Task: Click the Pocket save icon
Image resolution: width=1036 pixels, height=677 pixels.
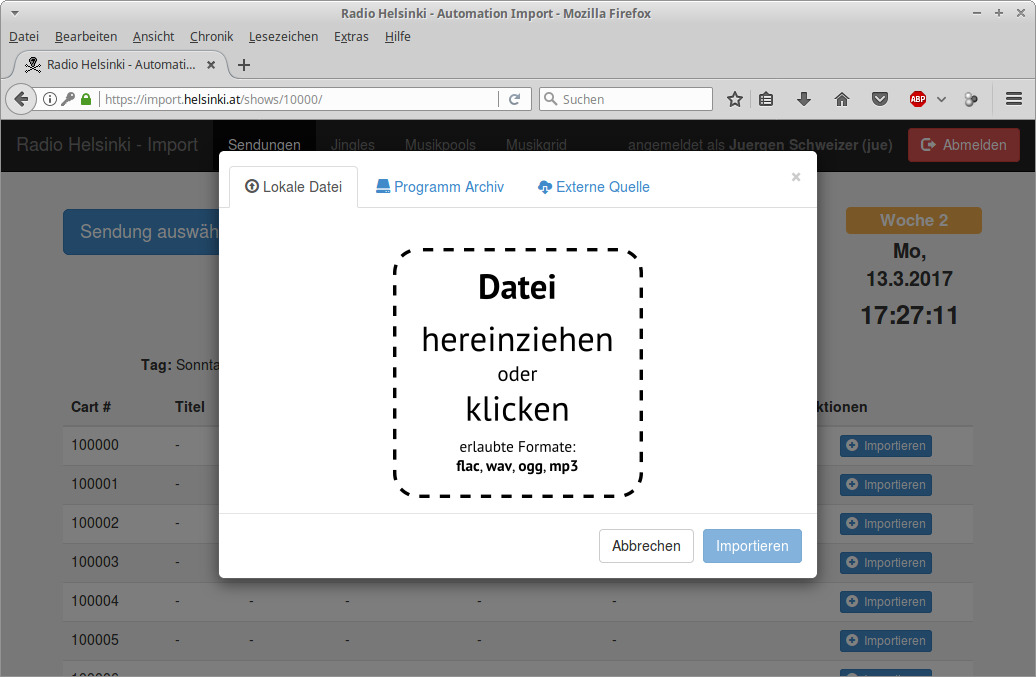Action: [x=879, y=99]
